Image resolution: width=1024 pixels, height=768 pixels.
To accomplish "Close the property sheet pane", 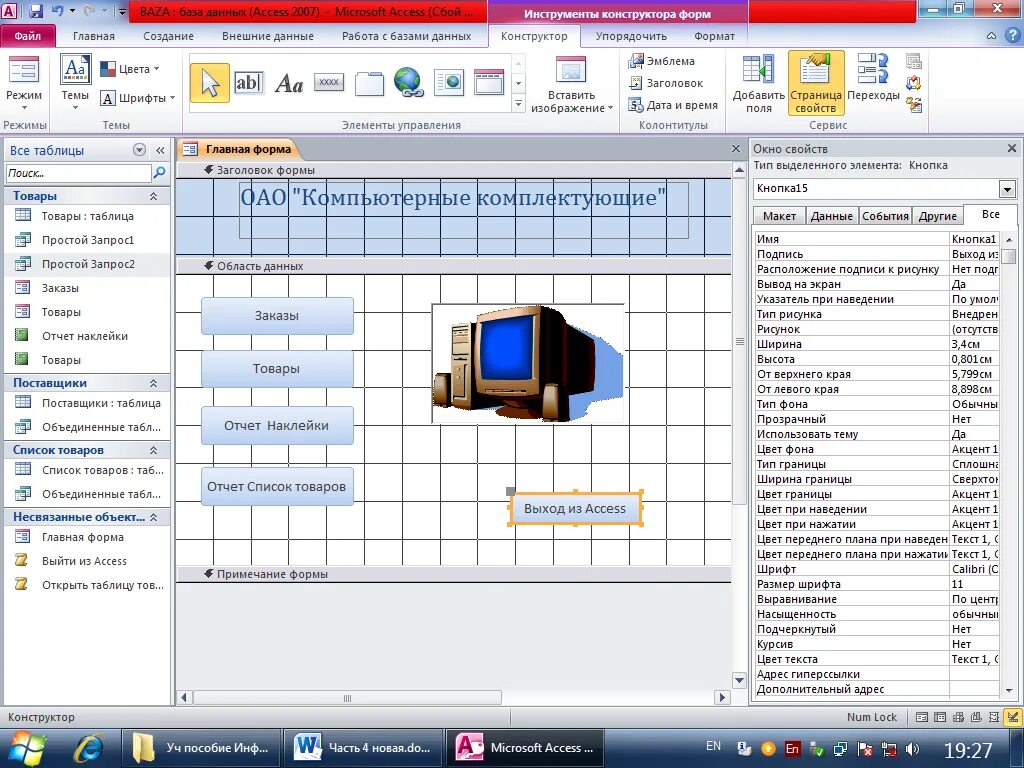I will click(1012, 149).
